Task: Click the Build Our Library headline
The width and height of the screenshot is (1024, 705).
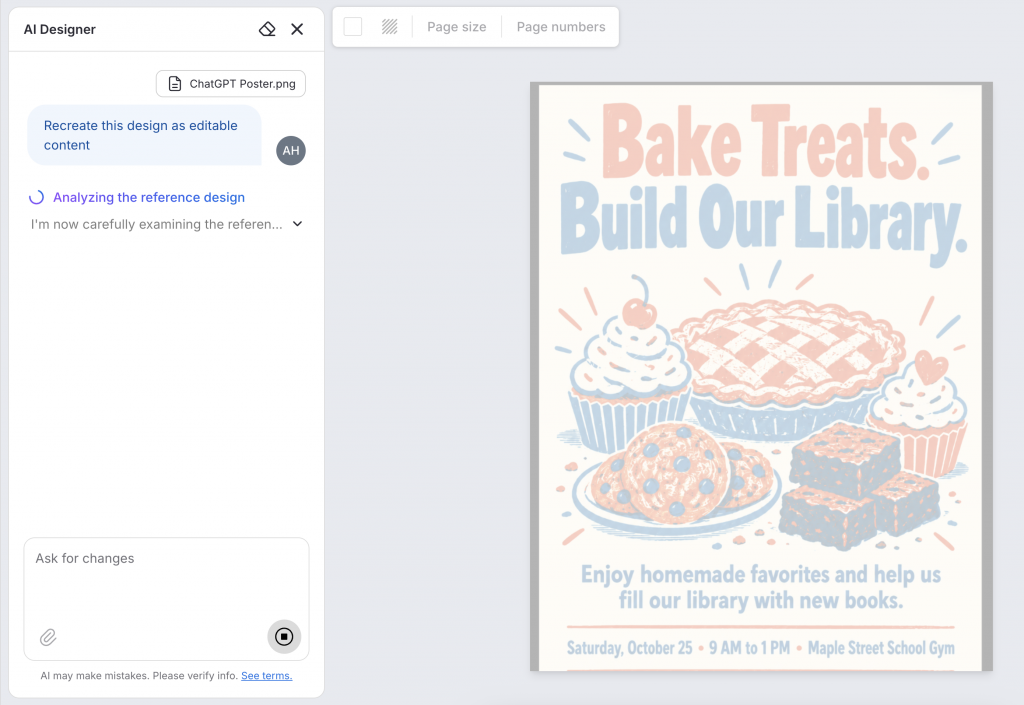Action: tap(763, 224)
